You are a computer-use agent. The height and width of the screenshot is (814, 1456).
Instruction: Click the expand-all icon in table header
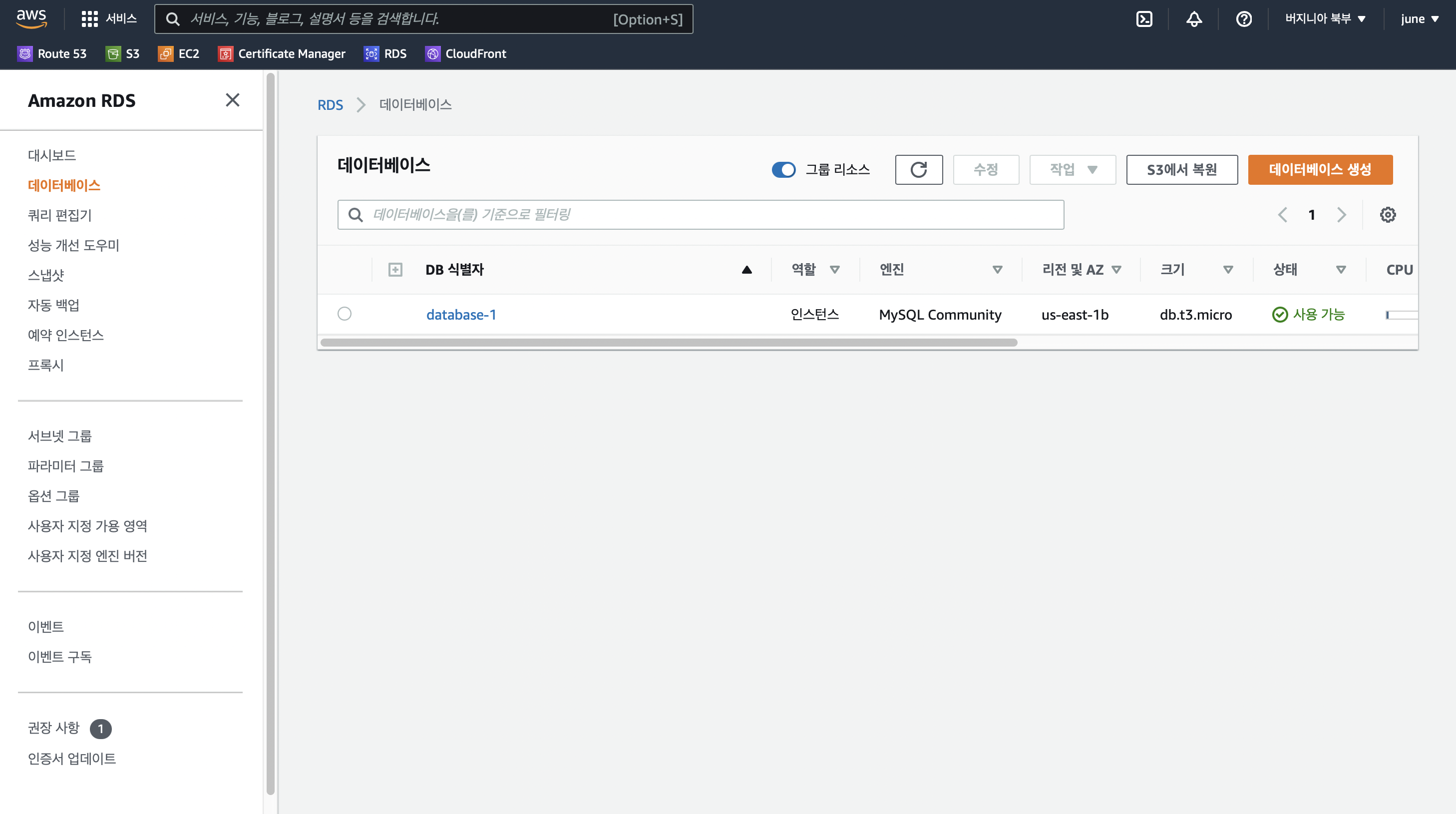coord(395,270)
